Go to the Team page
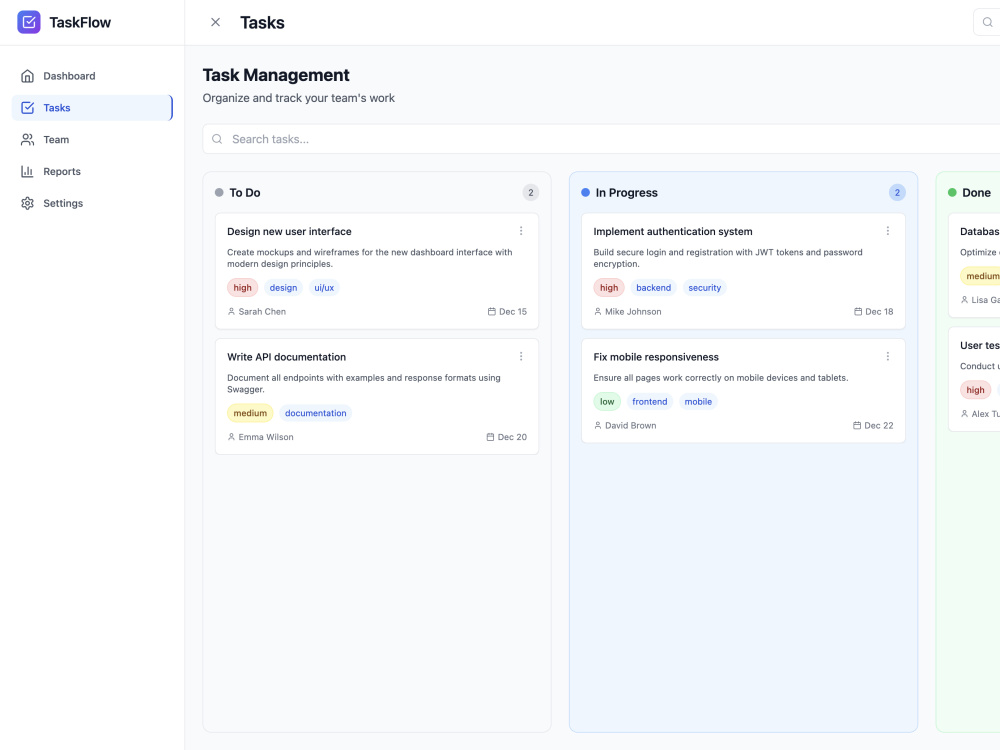The width and height of the screenshot is (1000, 750). pyautogui.click(x=92, y=140)
